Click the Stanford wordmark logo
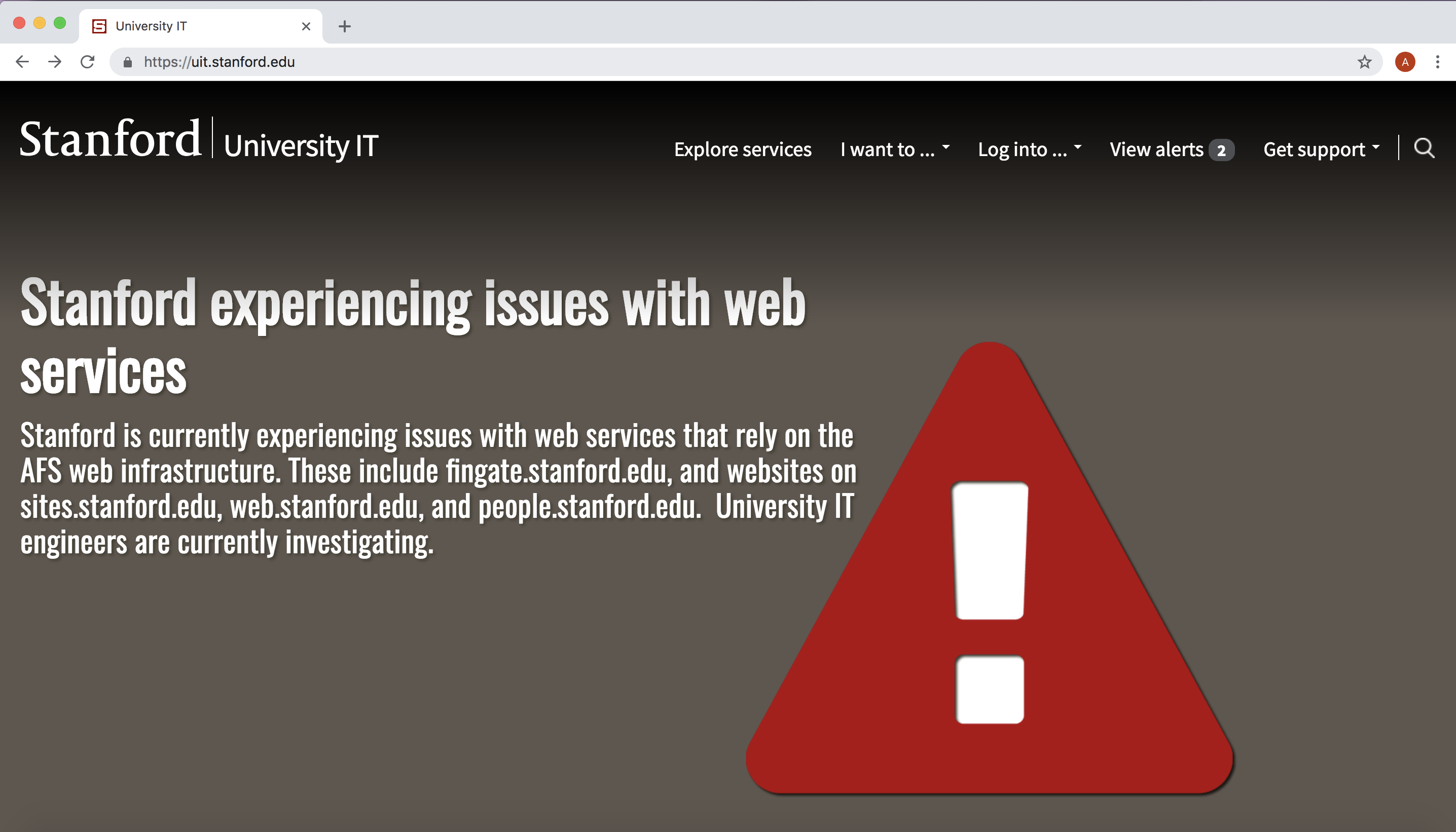 tap(111, 139)
